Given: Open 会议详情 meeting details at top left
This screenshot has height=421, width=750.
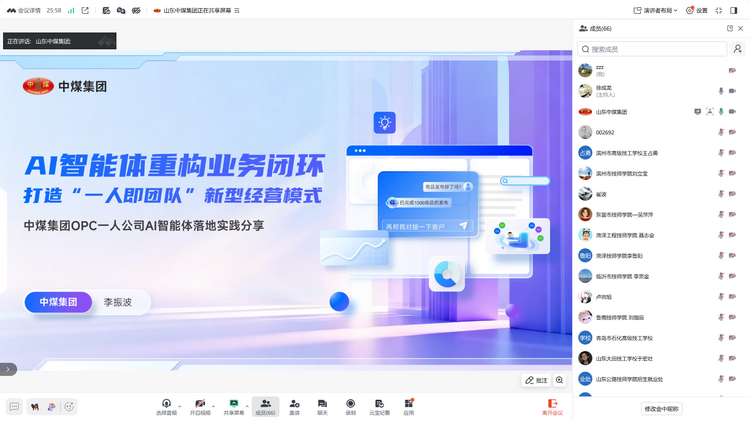Looking at the screenshot, I should [x=24, y=11].
